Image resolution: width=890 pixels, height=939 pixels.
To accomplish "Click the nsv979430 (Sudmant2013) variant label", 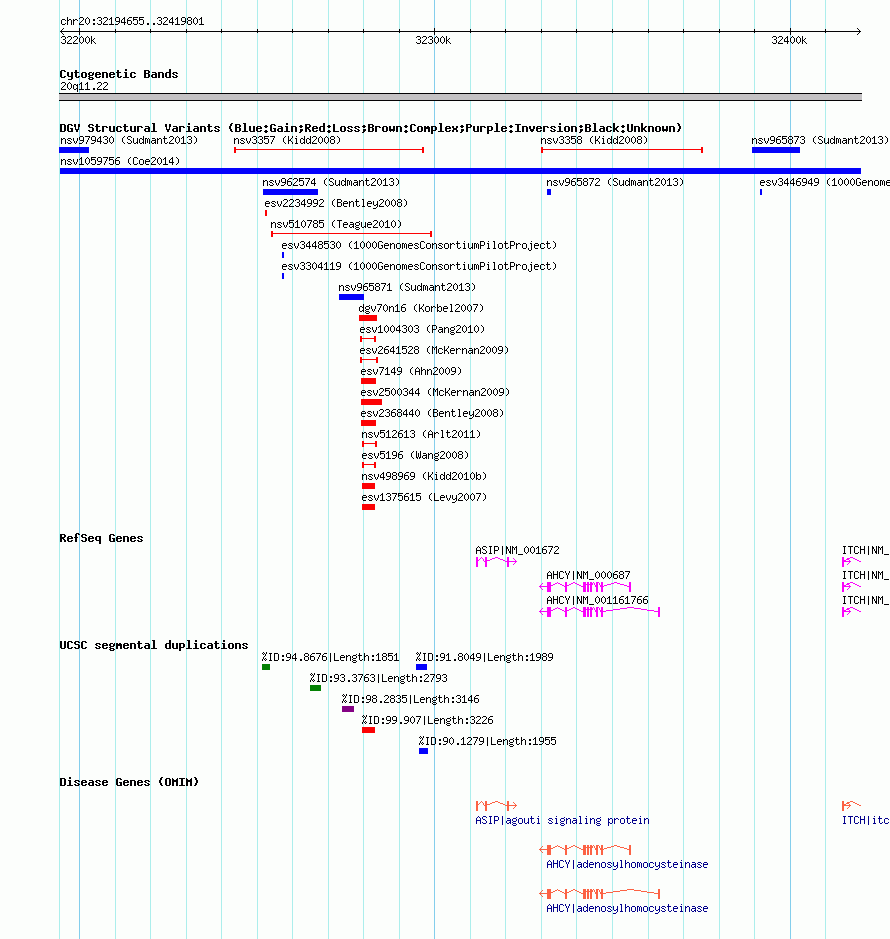I will click(x=129, y=140).
